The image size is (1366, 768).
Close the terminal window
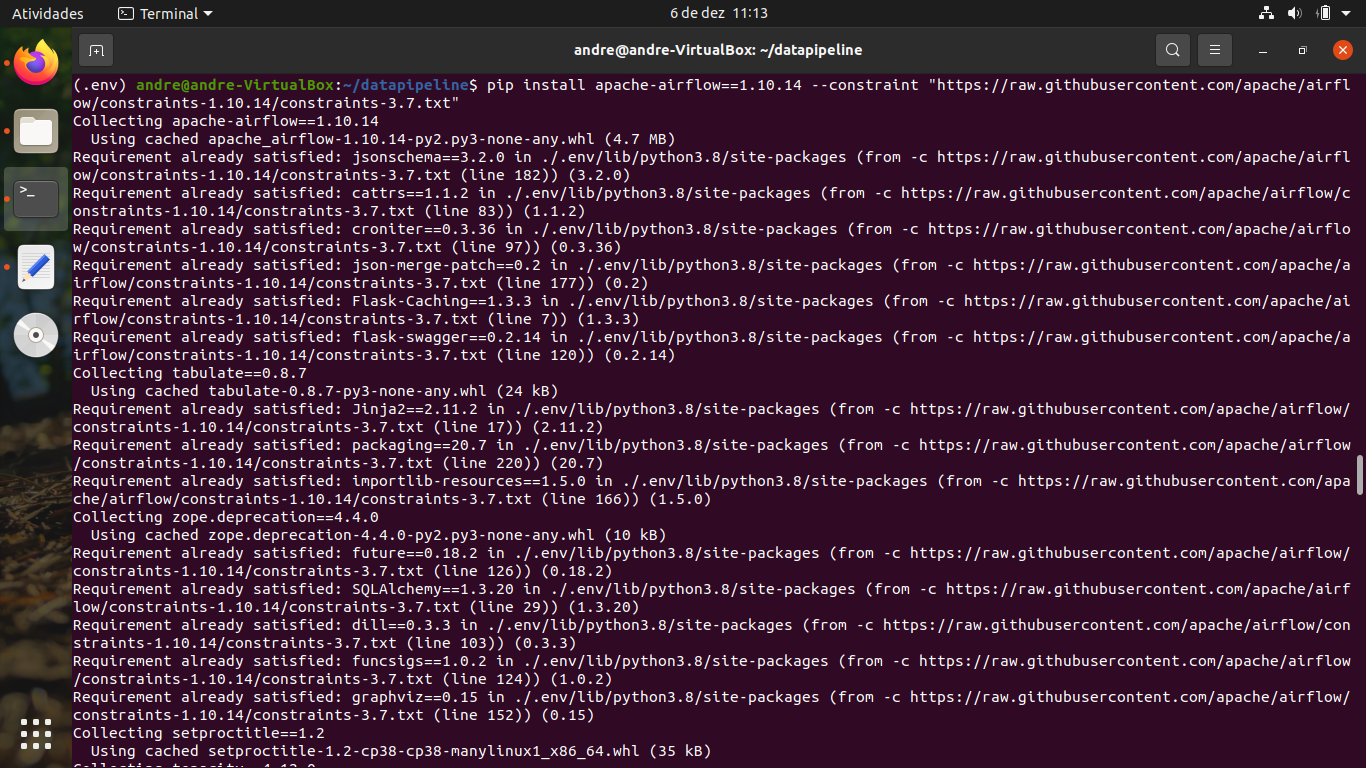tap(1342, 50)
